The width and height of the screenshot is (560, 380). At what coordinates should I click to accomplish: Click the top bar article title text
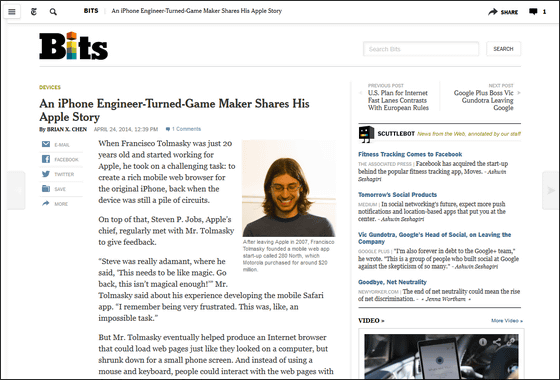(197, 11)
